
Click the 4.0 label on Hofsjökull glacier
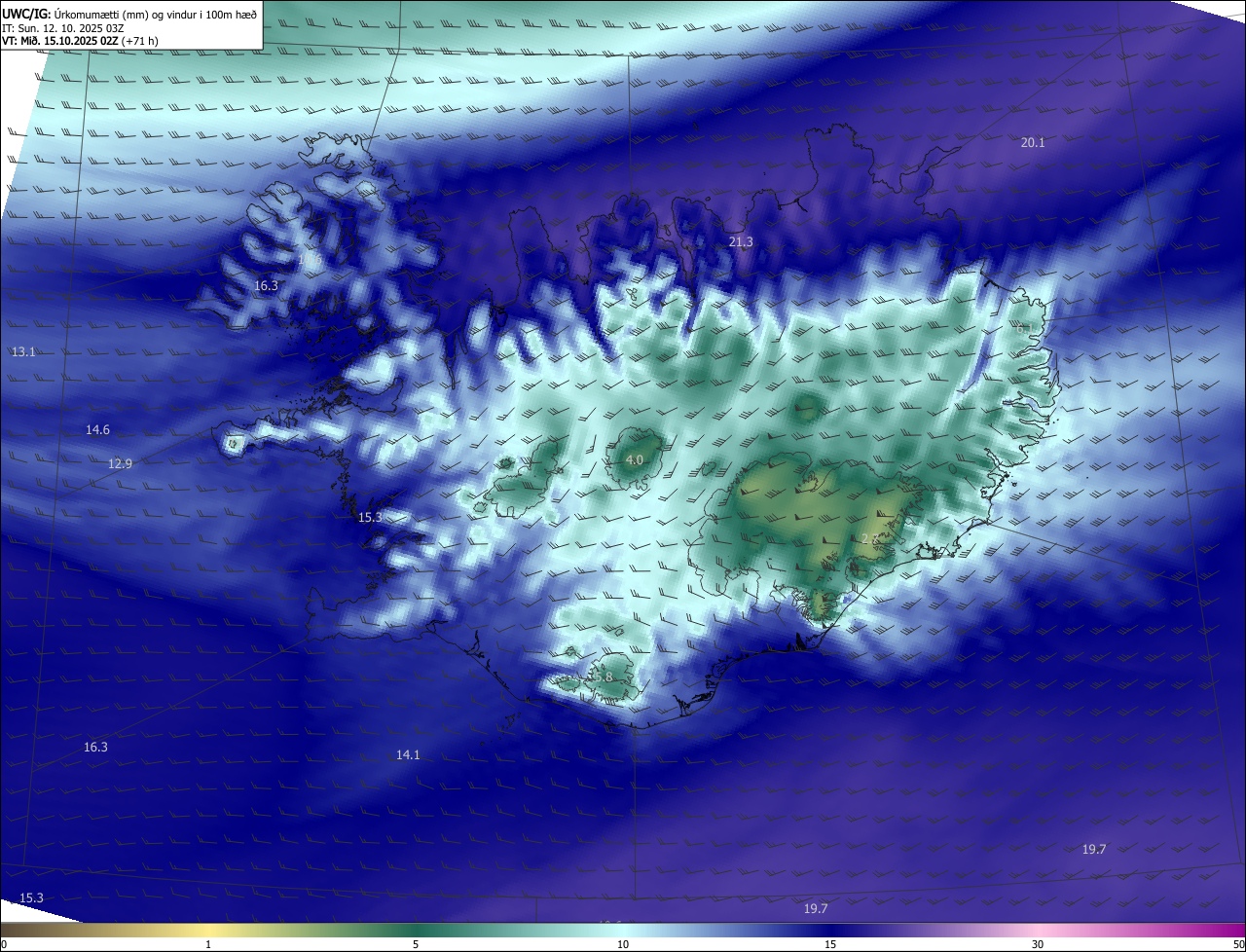pos(635,459)
